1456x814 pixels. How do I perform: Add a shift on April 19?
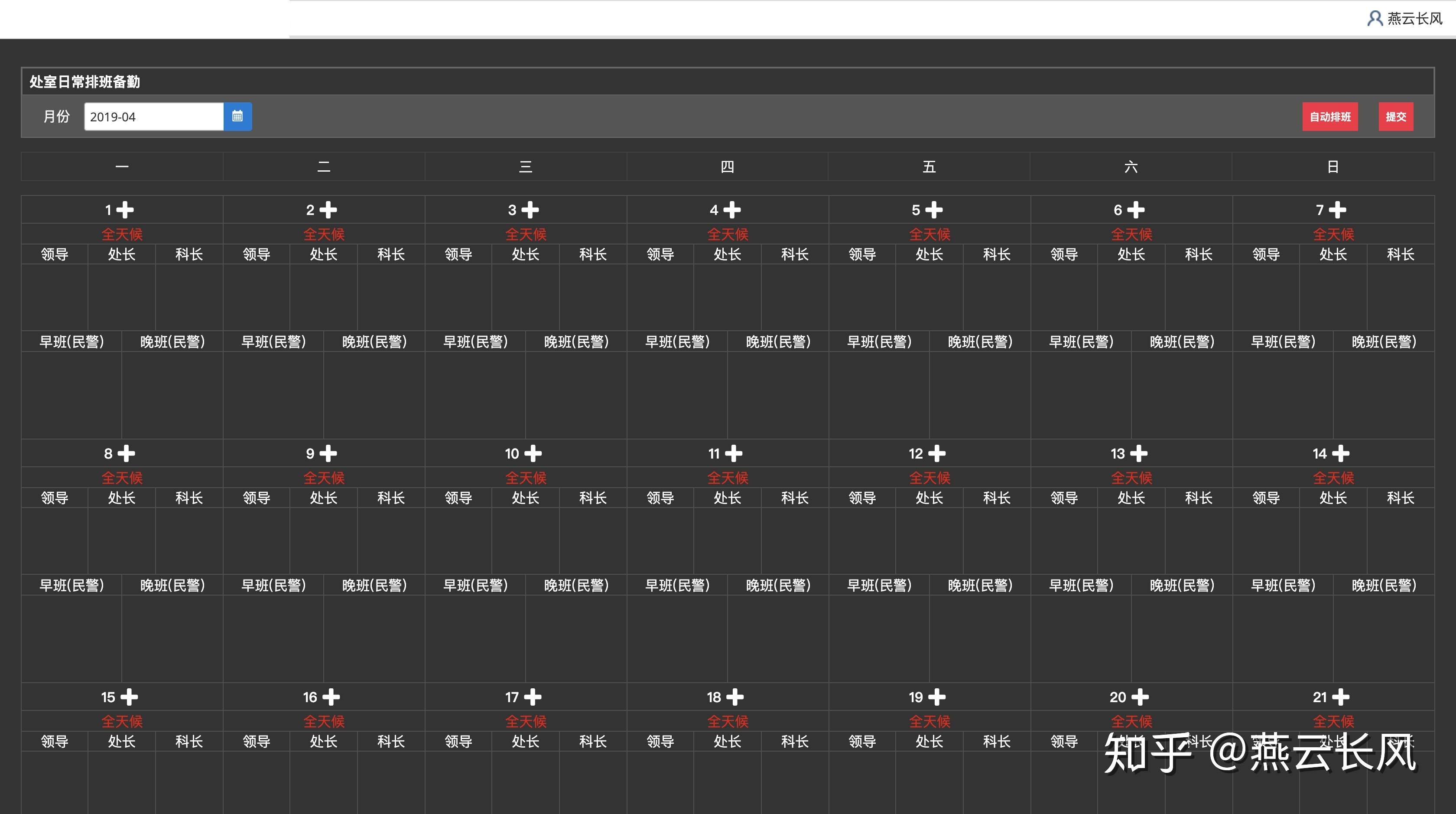(x=936, y=697)
